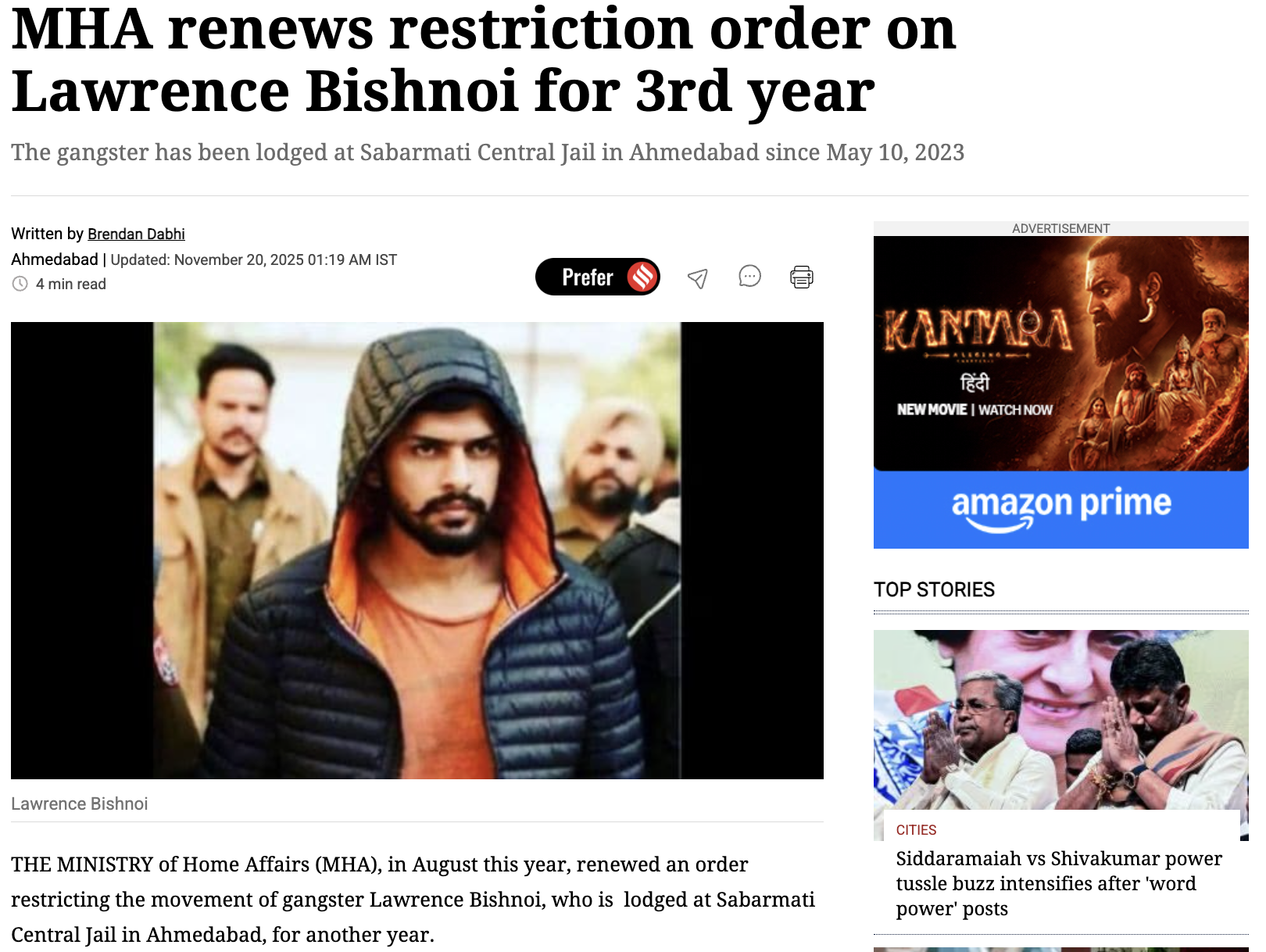Click the amazon prime logo banner

(x=1060, y=508)
